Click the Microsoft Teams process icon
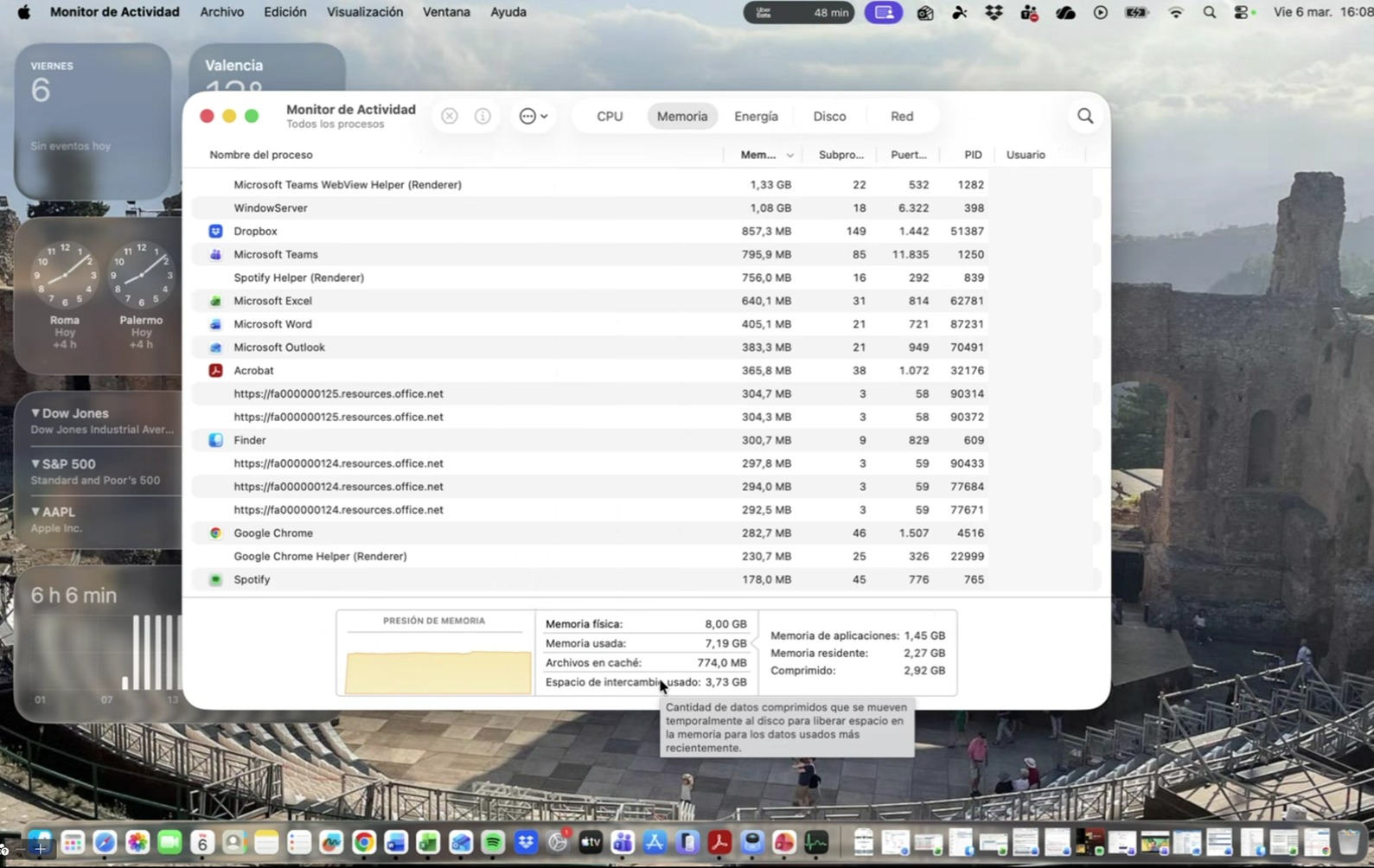Screen dimensions: 1374x868 [215, 254]
